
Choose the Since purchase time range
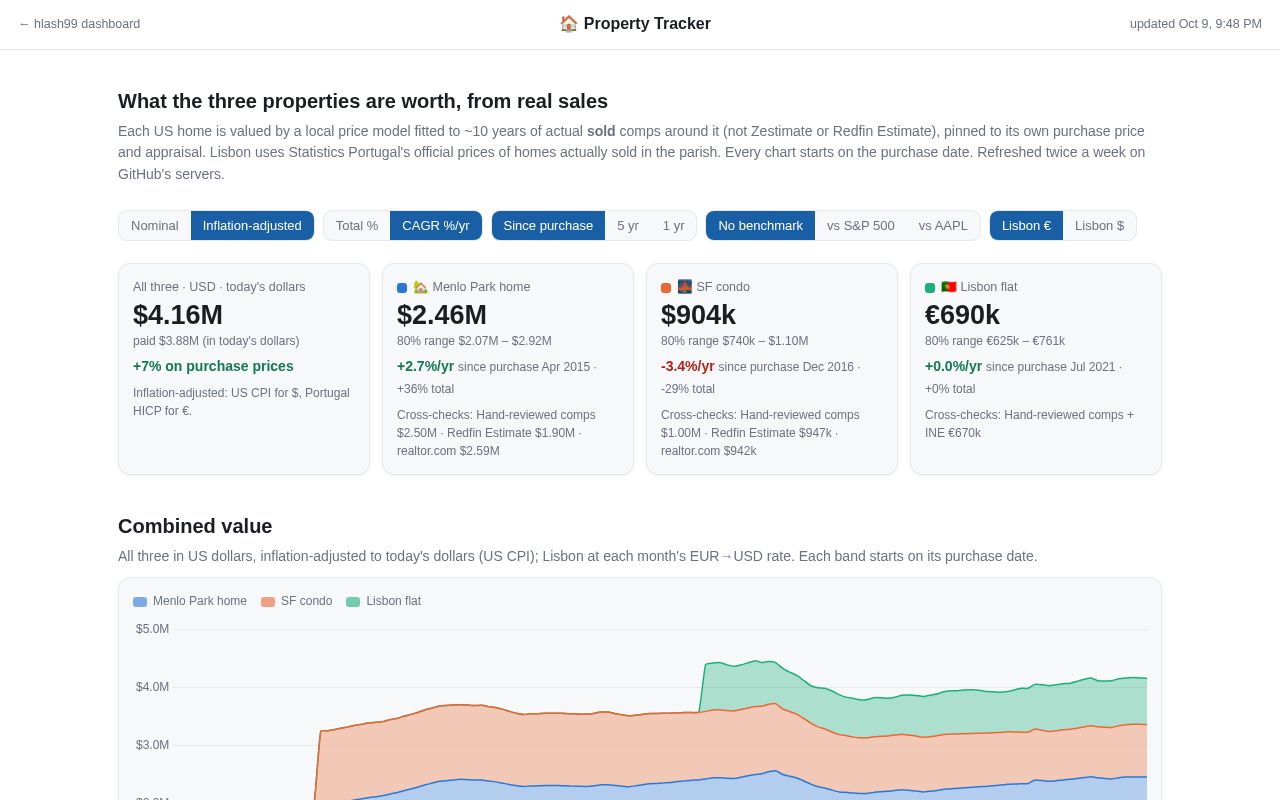[x=548, y=225]
